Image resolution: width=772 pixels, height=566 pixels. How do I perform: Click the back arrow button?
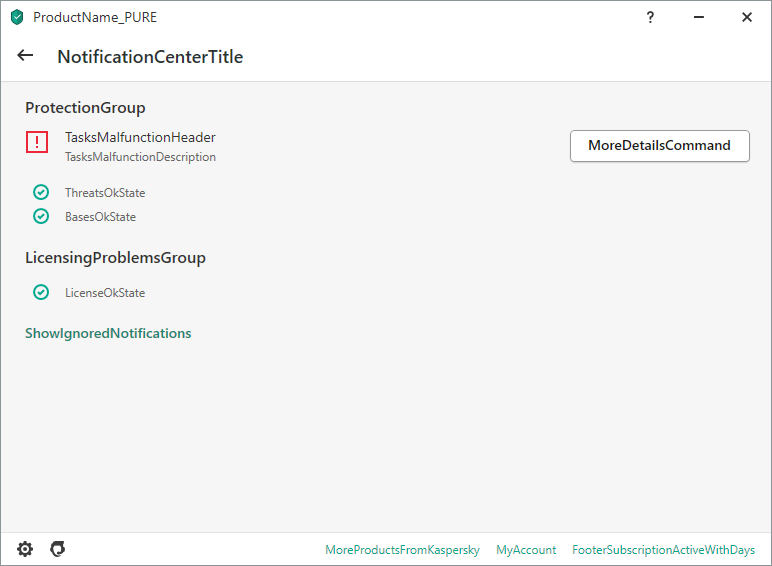tap(25, 56)
